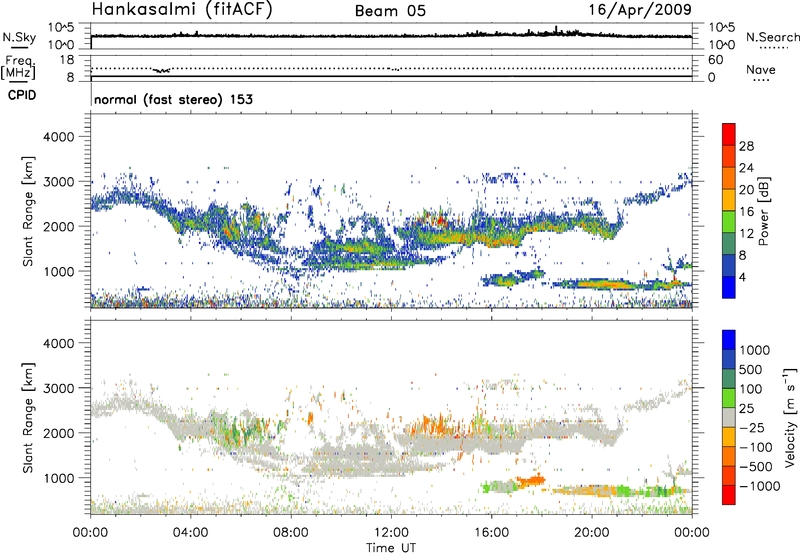Click the "−25" Velocity colorbar value
The width and height of the screenshot is (800, 554).
[x=752, y=428]
